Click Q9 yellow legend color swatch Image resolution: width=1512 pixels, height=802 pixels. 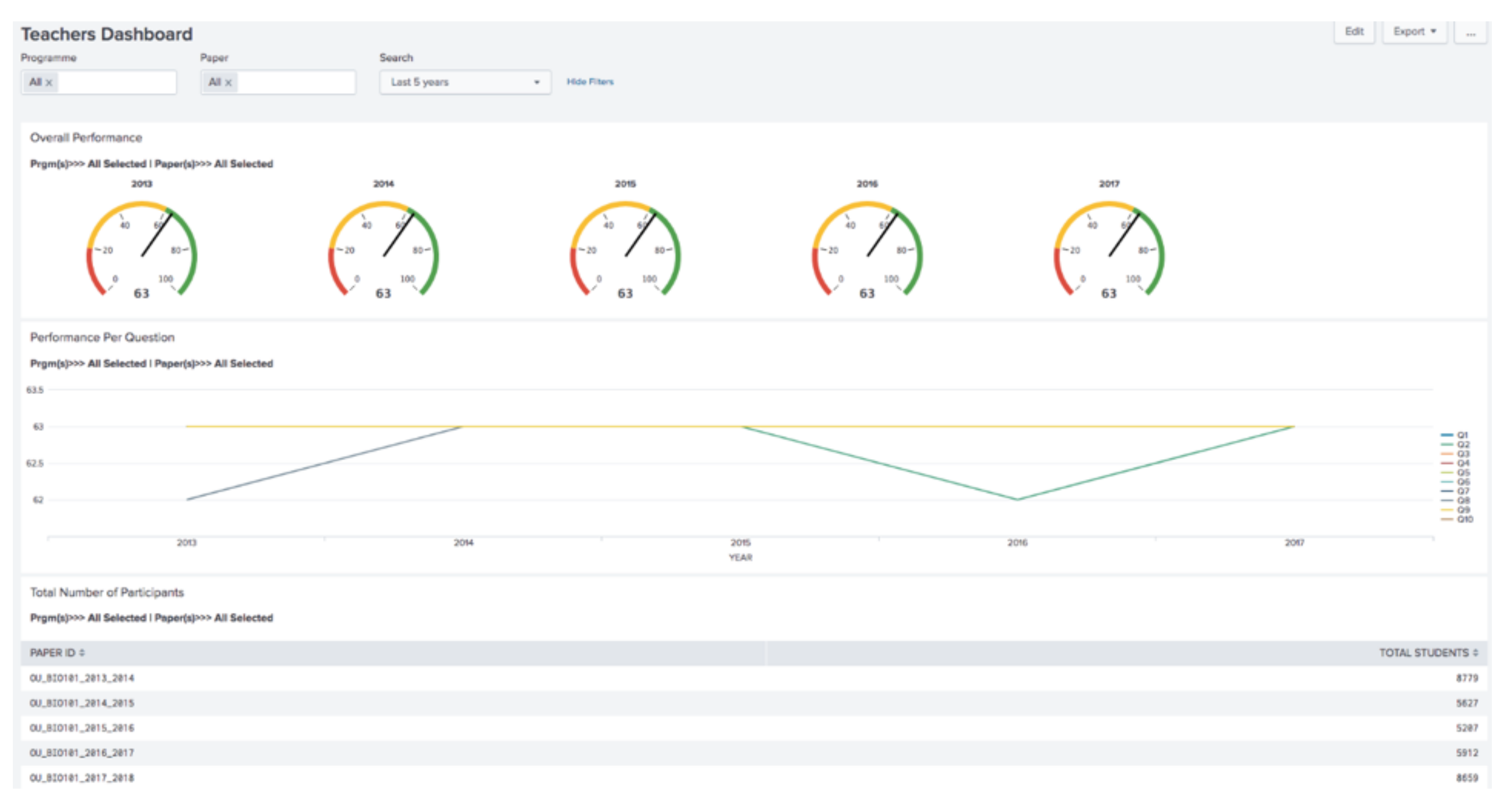coord(1447,509)
